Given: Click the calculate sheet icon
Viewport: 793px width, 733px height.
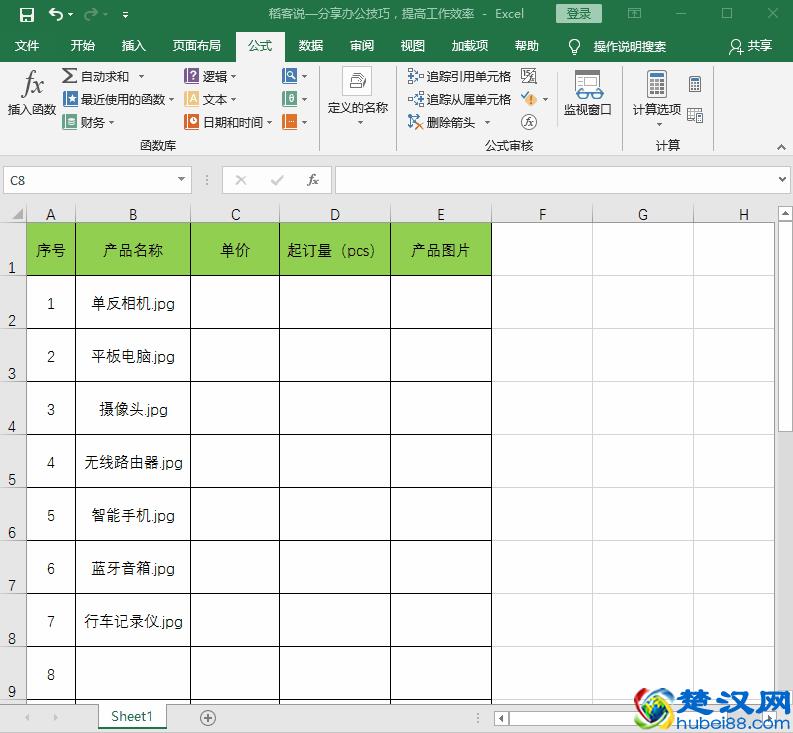Looking at the screenshot, I should pos(695,115).
